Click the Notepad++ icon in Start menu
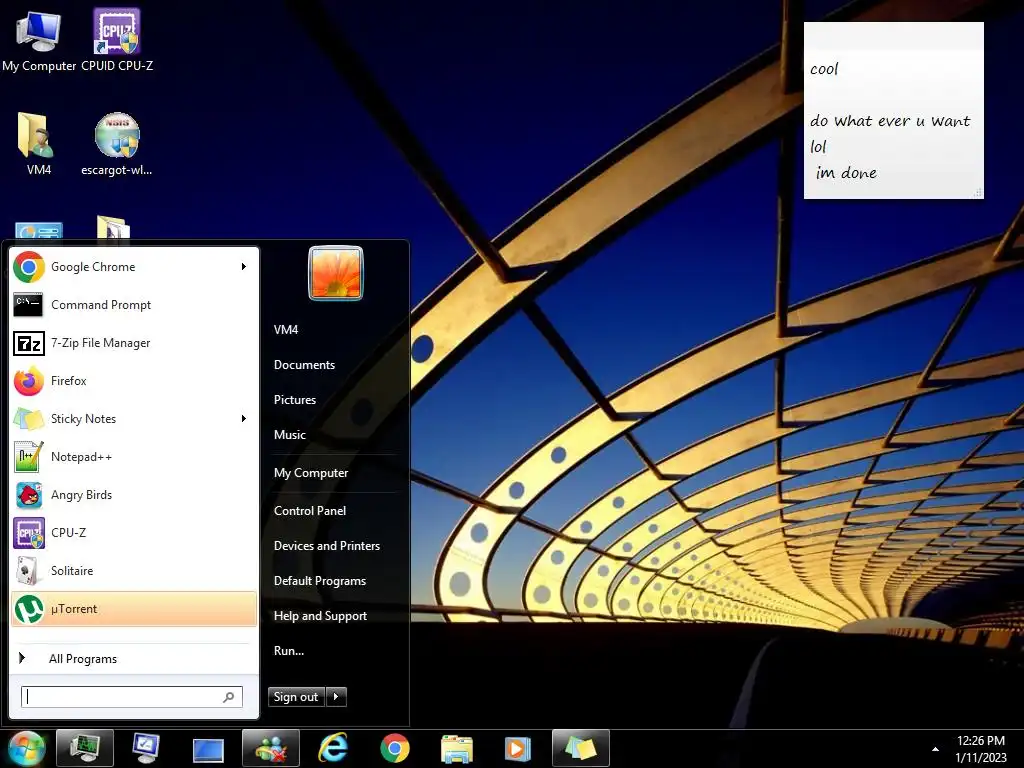 click(29, 456)
